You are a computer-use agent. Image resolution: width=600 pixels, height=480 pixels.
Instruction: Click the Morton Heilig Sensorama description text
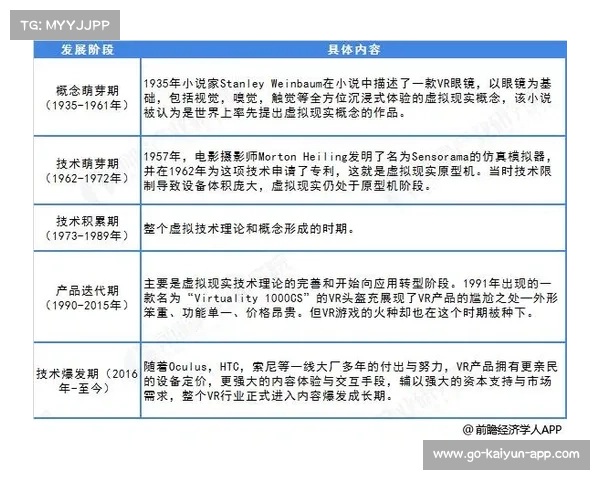coord(347,171)
